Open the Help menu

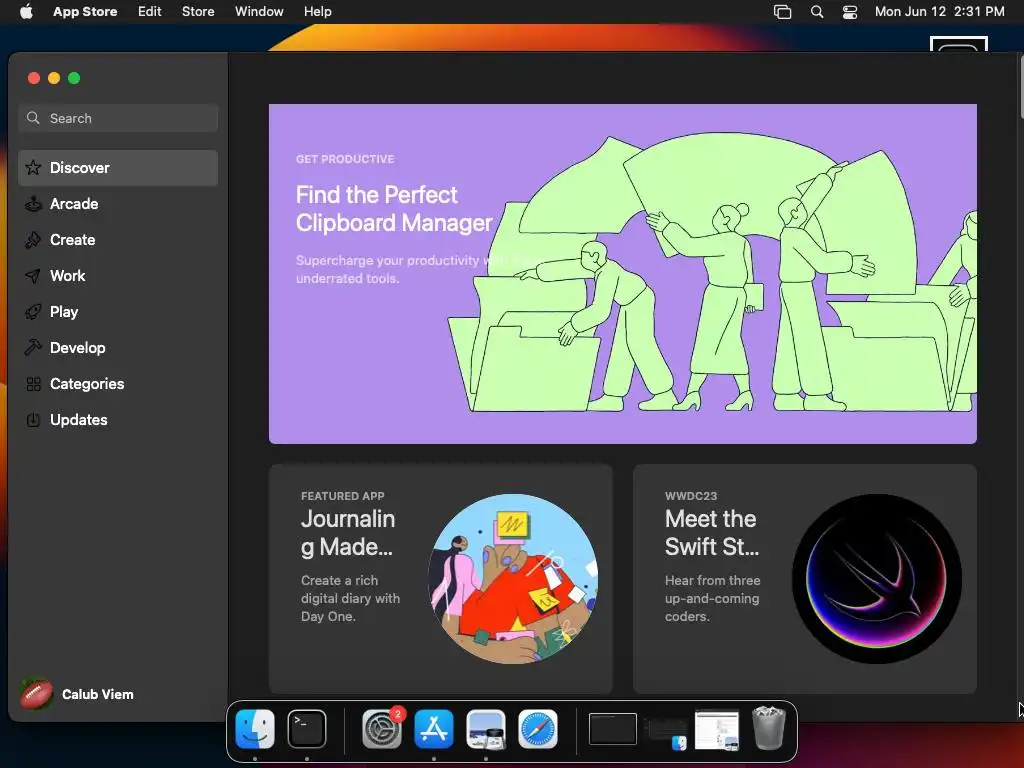(317, 12)
